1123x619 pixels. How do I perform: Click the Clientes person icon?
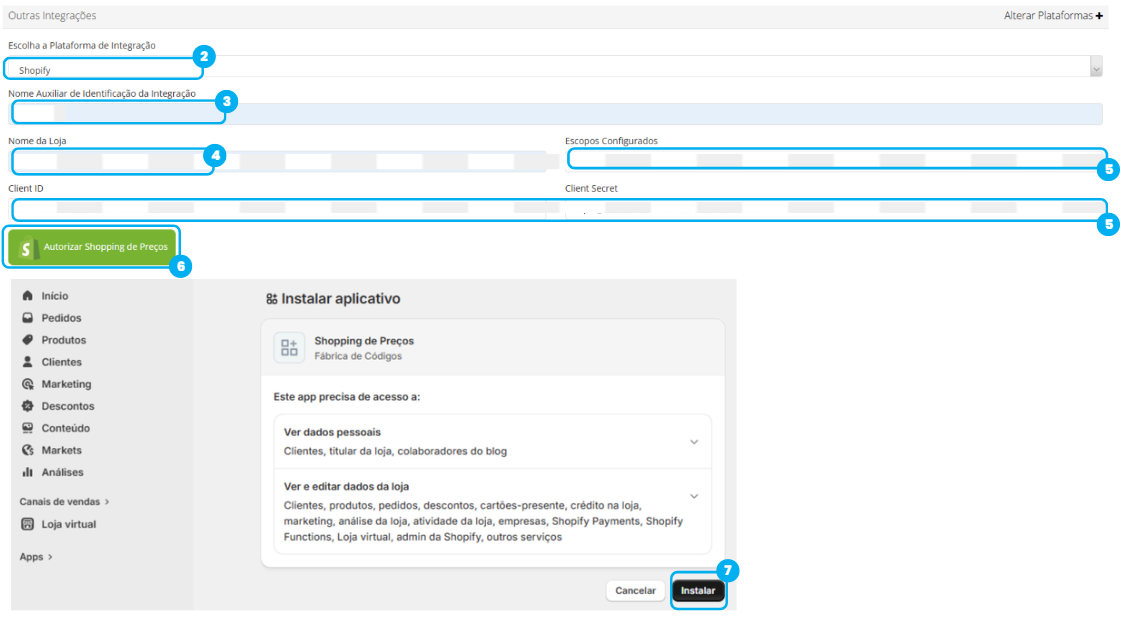(x=27, y=362)
